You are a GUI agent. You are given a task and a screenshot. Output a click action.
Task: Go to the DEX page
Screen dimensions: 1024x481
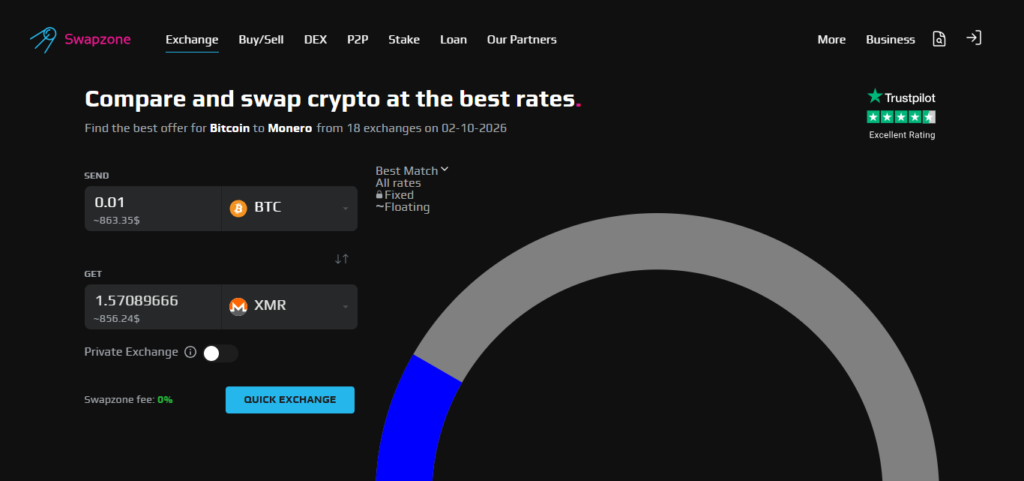315,40
